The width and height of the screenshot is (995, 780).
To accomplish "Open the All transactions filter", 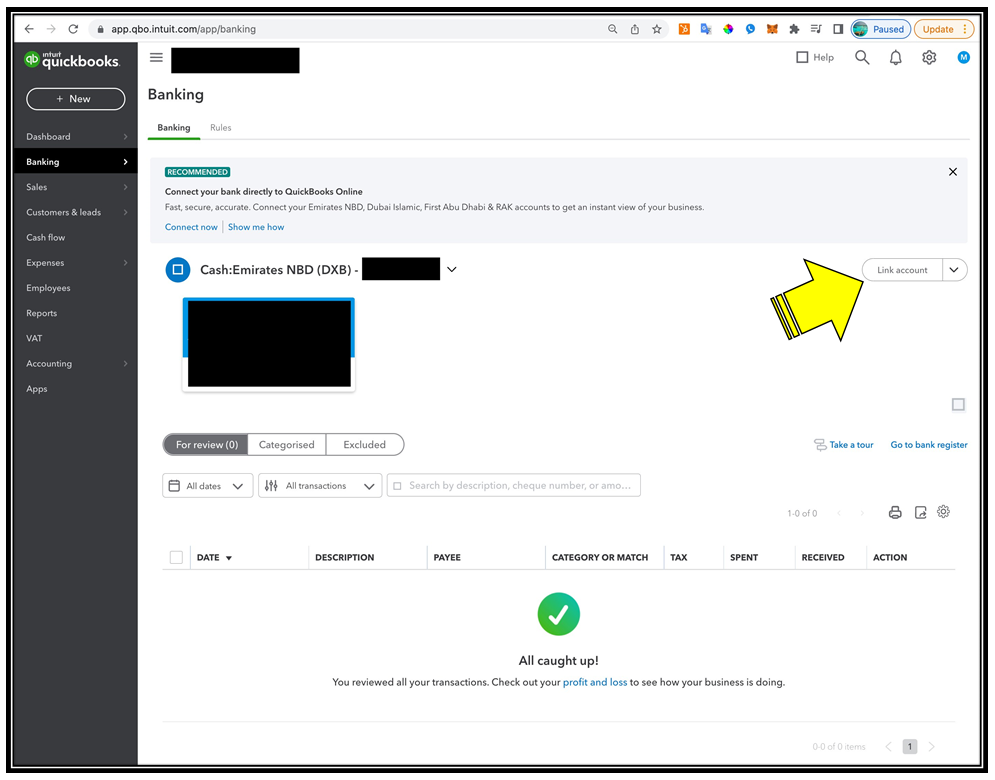I will (320, 486).
